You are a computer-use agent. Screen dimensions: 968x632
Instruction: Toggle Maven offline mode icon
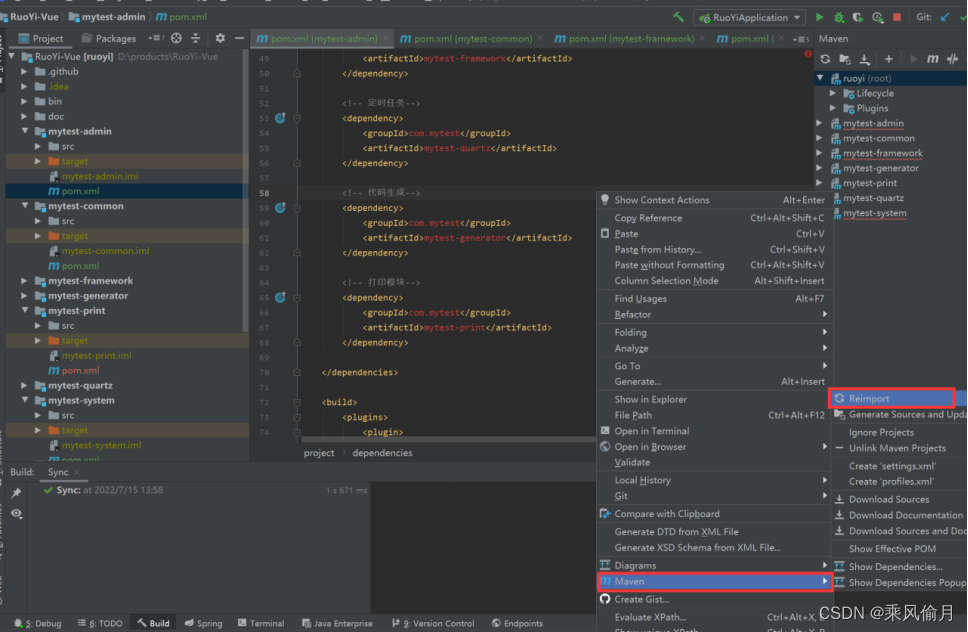click(952, 59)
